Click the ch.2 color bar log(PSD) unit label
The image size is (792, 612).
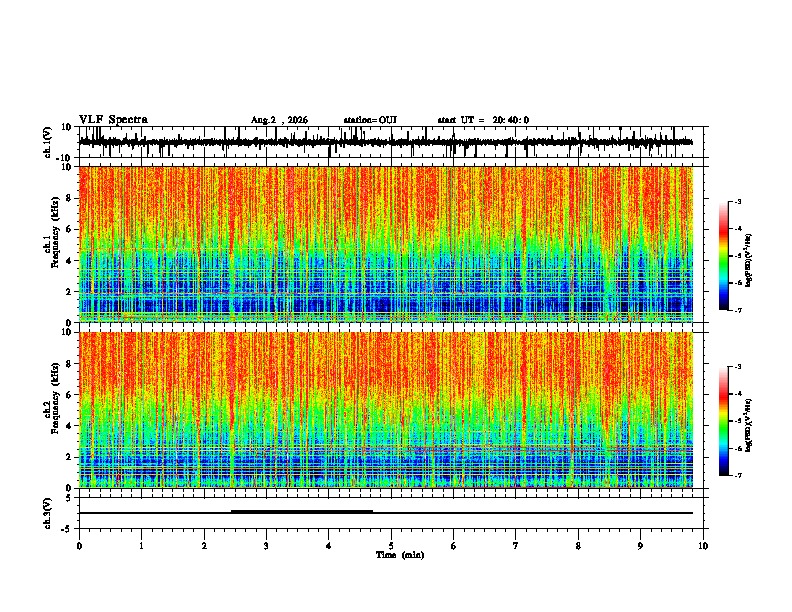749,425
